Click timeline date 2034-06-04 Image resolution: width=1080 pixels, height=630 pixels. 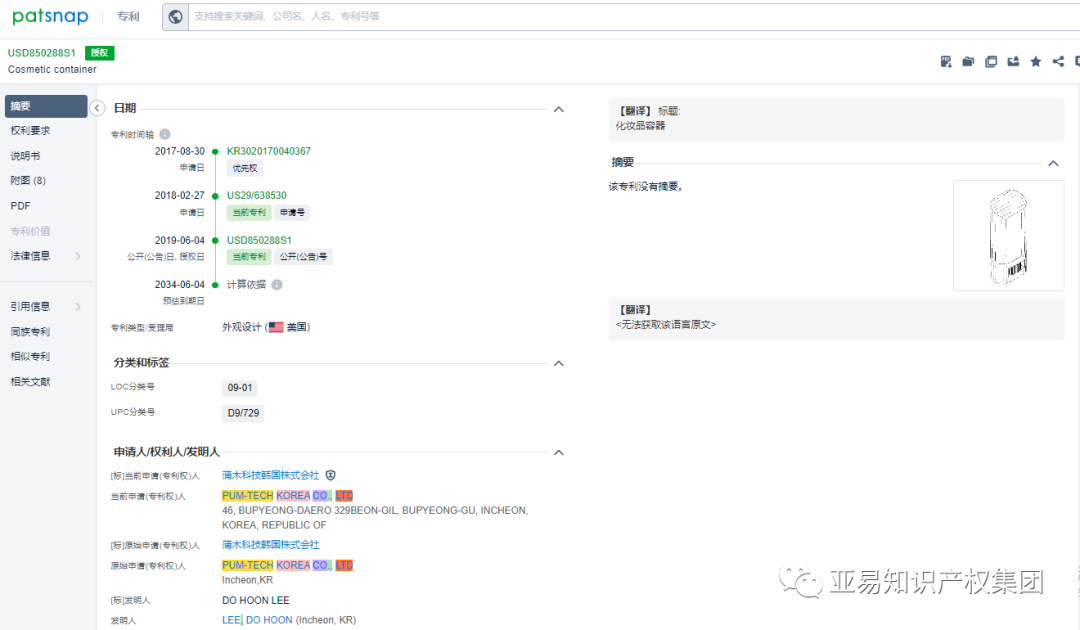pos(180,284)
